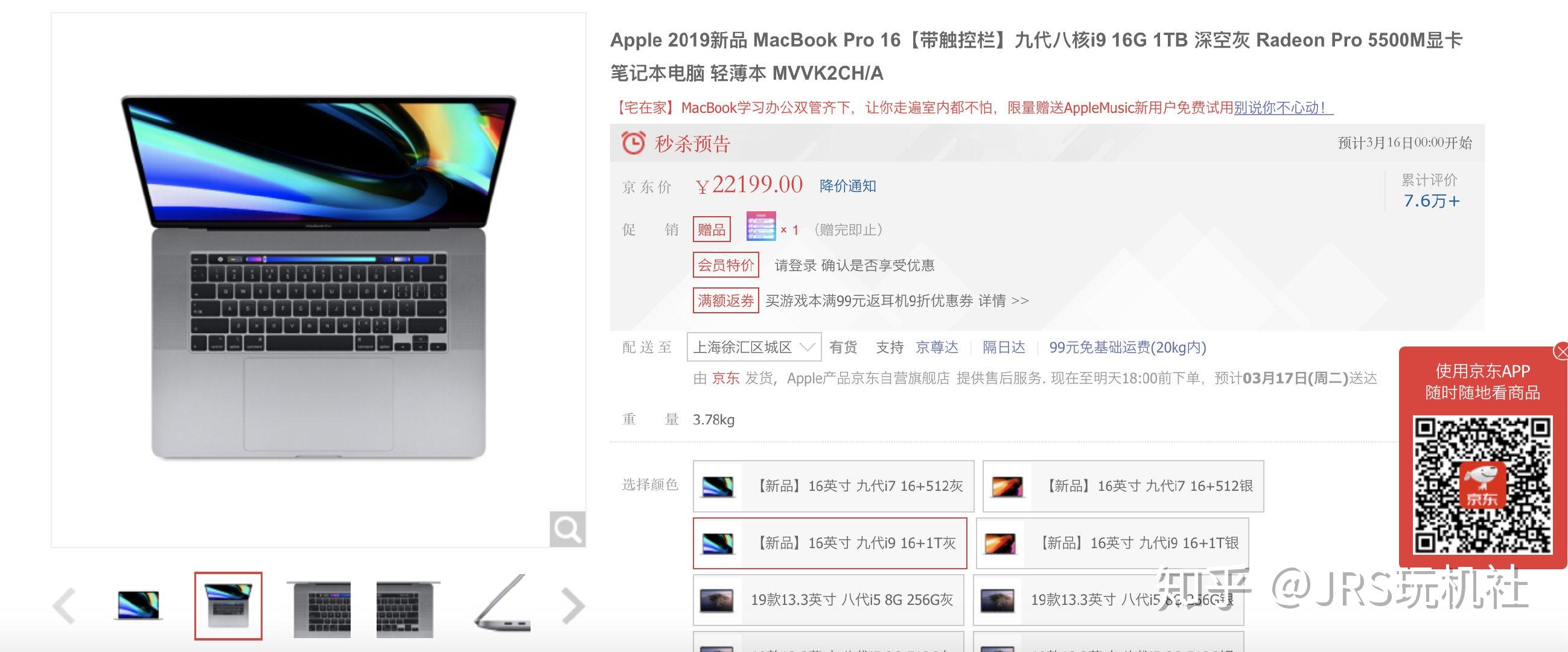Select the first laptop front-view thumbnail
This screenshot has width=1568, height=652.
coord(138,606)
